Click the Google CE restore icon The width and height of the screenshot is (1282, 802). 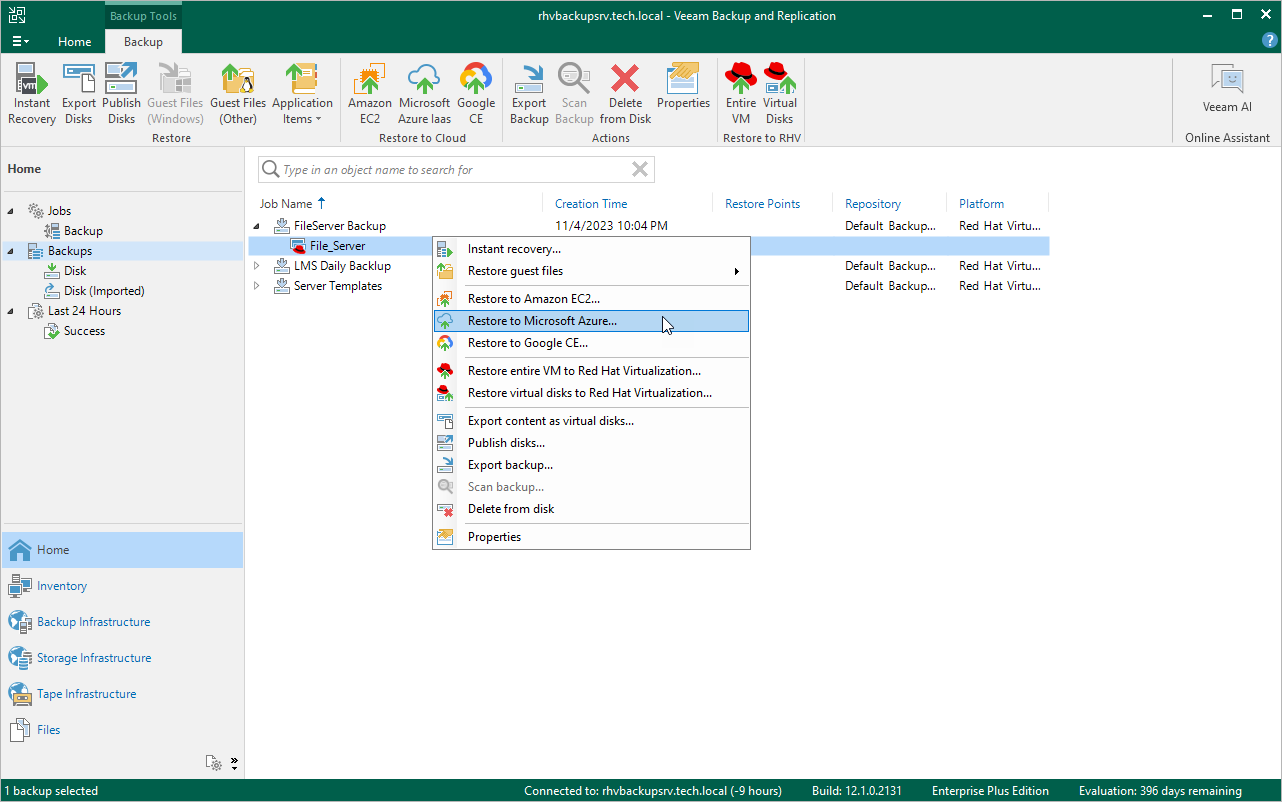[476, 94]
